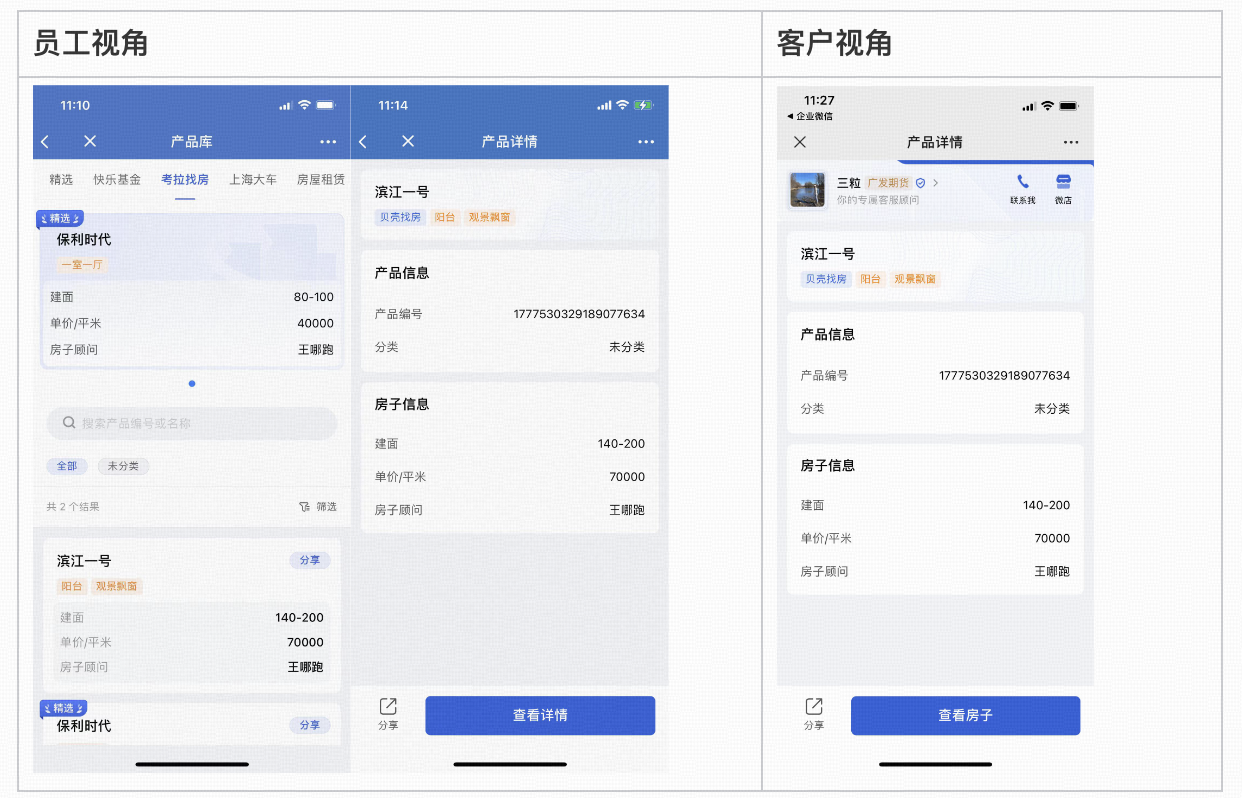Viewport: 1242px width, 798px height.
Task: Click the 查看房子 button
Action: pos(965,715)
